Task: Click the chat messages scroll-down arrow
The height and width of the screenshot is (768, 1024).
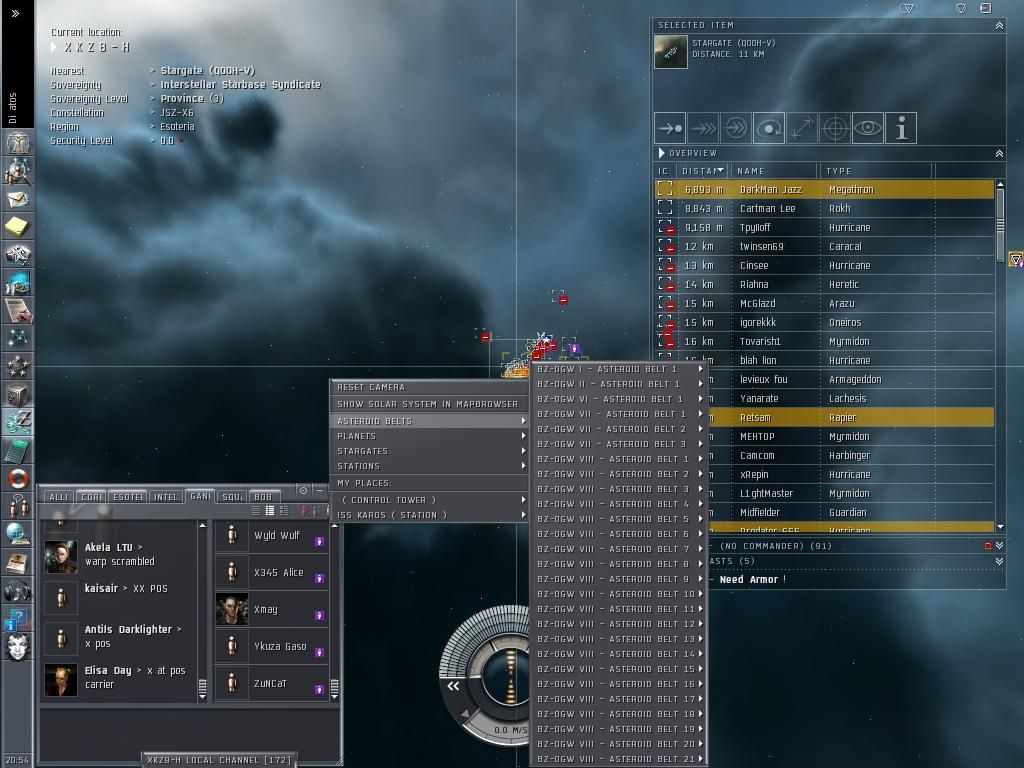Action: (x=202, y=697)
